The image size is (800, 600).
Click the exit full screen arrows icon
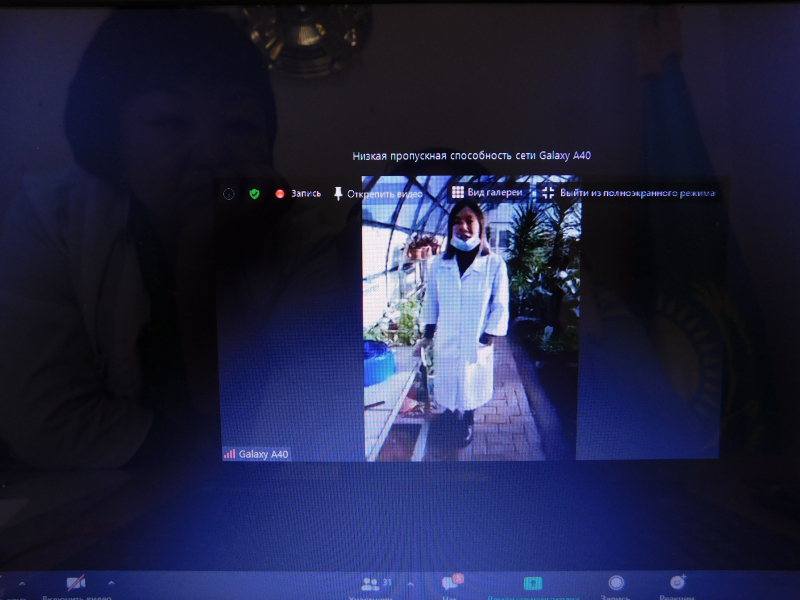coord(547,192)
